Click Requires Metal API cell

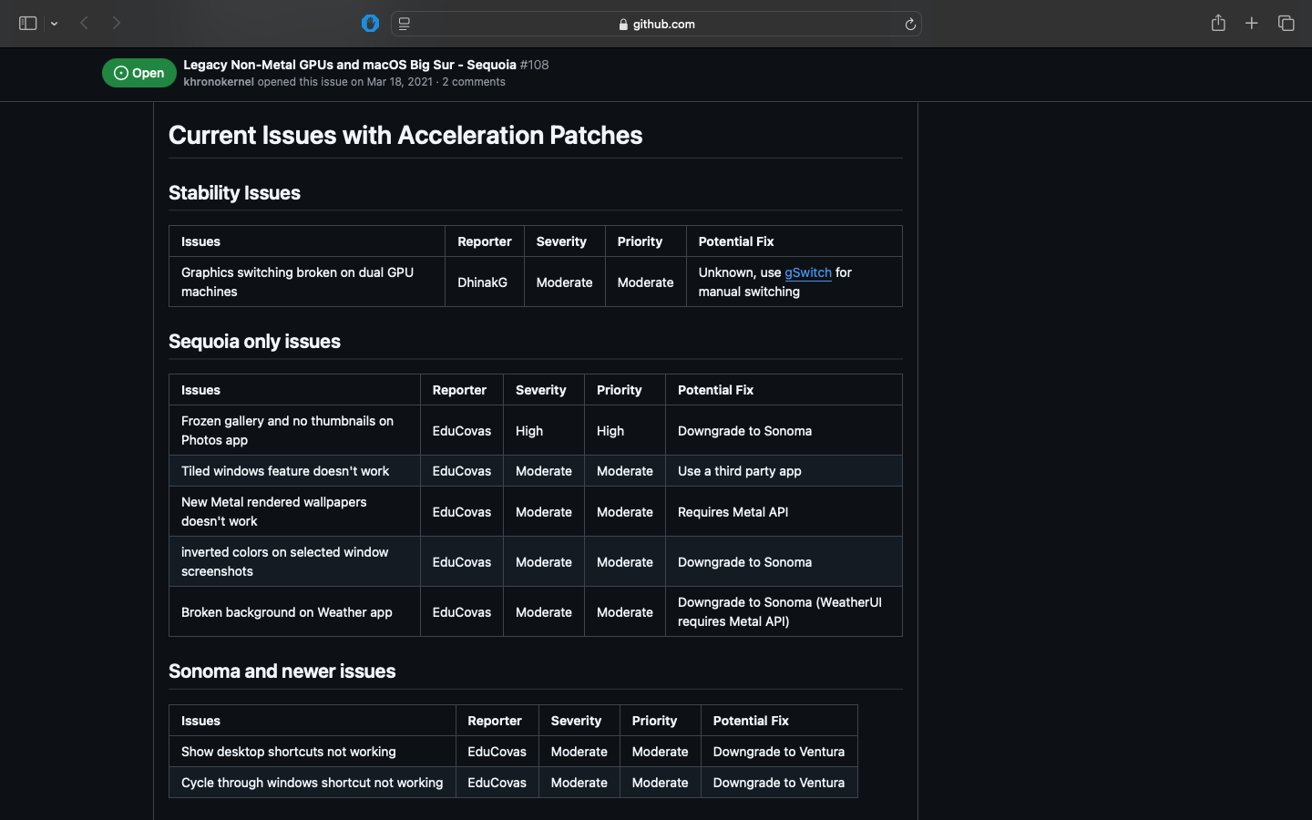pos(783,511)
